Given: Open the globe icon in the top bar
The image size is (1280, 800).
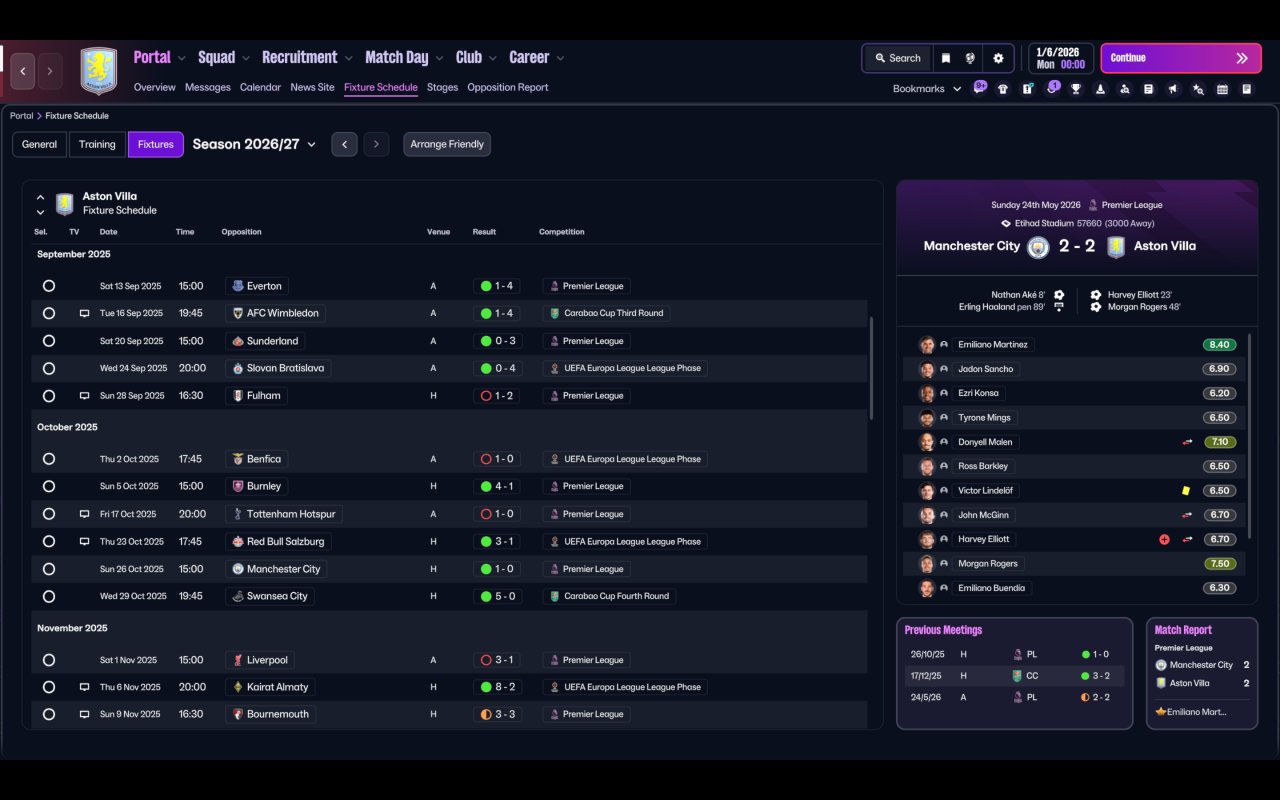Looking at the screenshot, I should pos(970,58).
